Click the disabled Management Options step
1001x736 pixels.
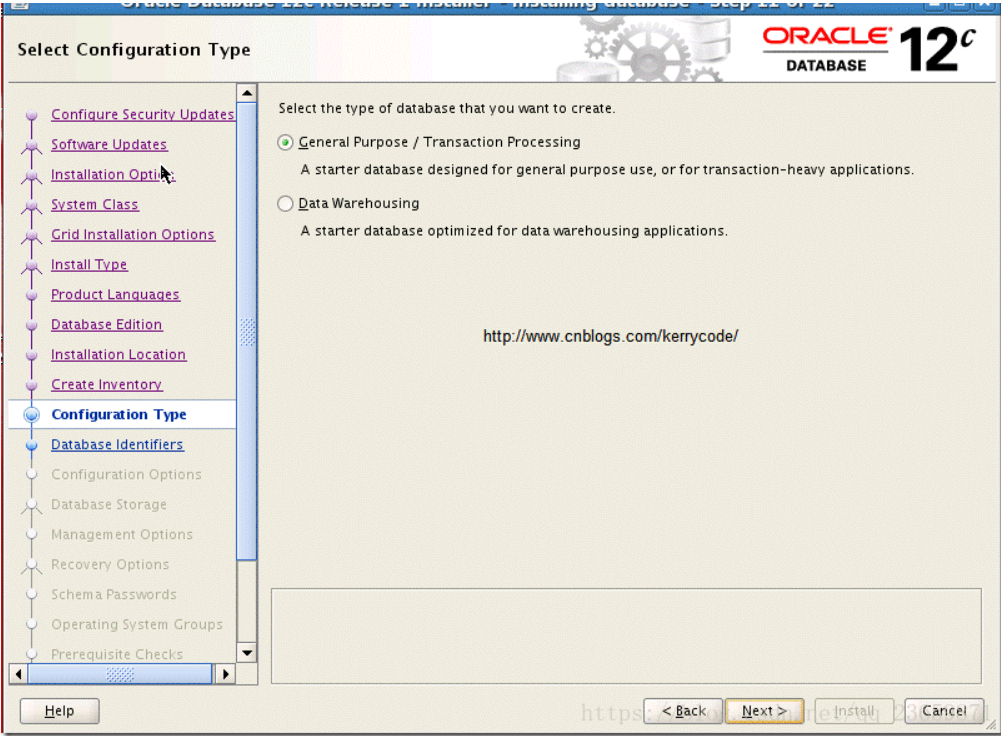pyautogui.click(x=121, y=534)
